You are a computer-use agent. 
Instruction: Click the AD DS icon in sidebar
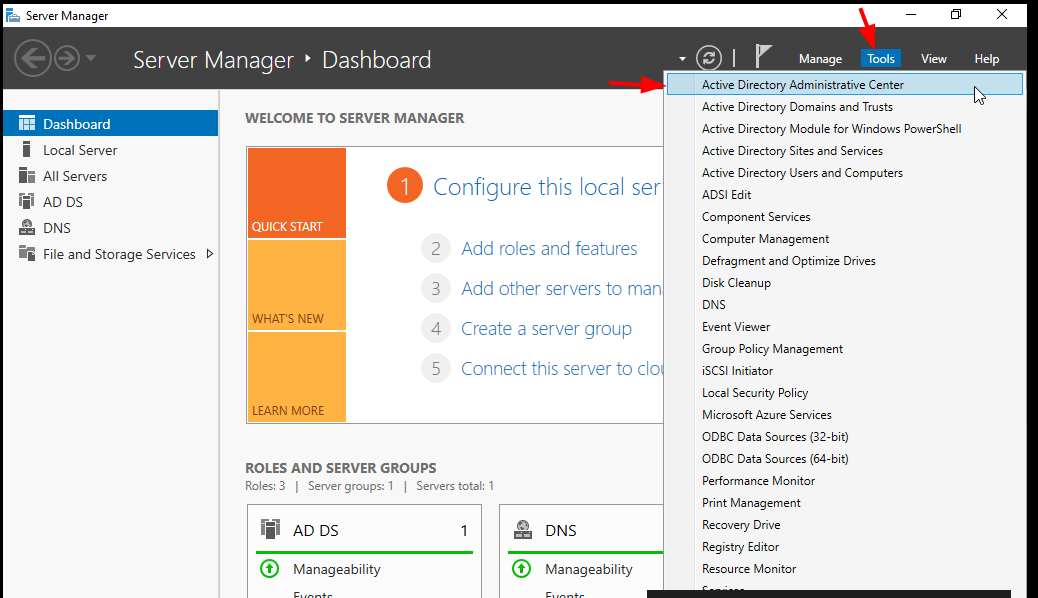point(26,201)
